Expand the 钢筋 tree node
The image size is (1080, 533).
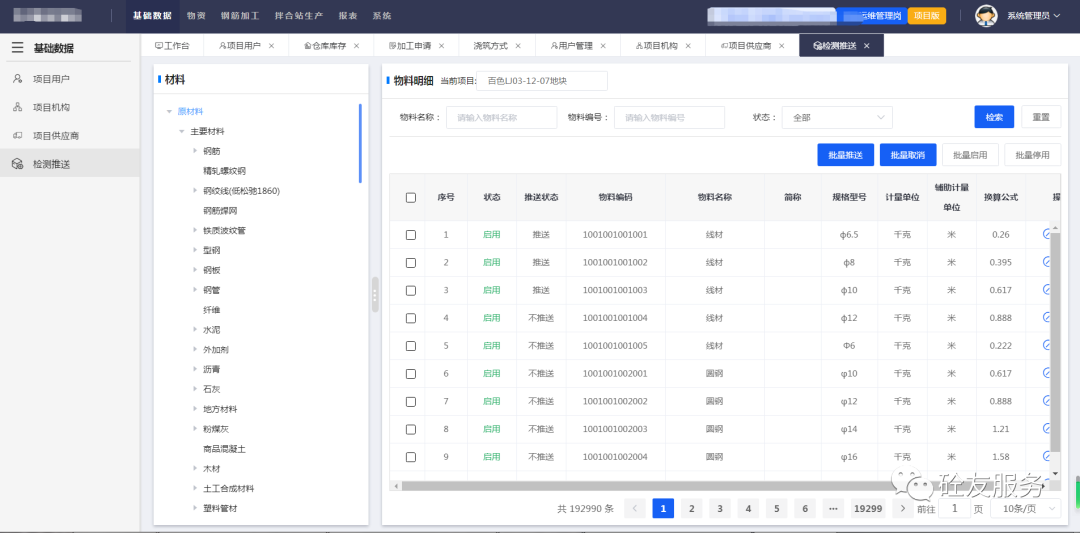195,151
